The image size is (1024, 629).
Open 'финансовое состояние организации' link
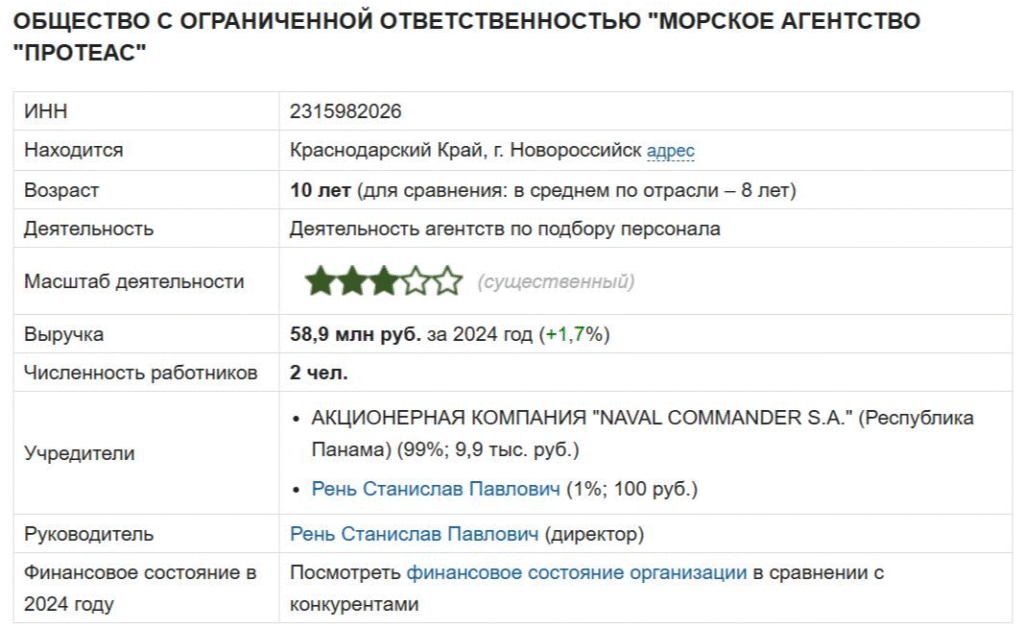[577, 573]
